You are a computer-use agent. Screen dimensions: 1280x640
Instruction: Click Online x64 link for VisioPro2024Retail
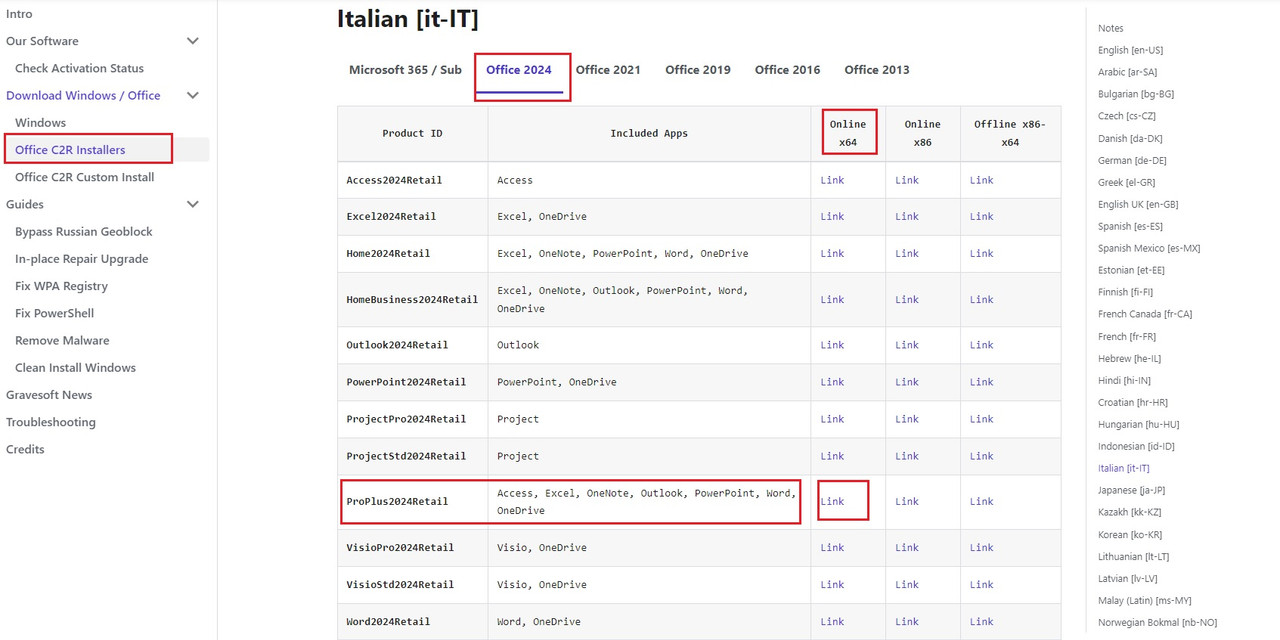click(x=832, y=548)
